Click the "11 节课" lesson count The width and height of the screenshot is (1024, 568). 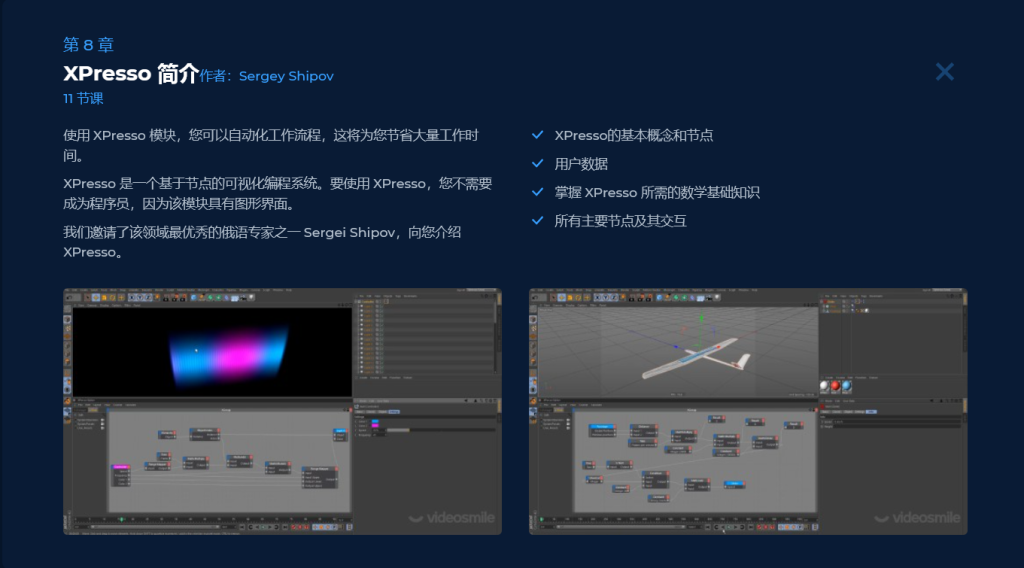[83, 99]
